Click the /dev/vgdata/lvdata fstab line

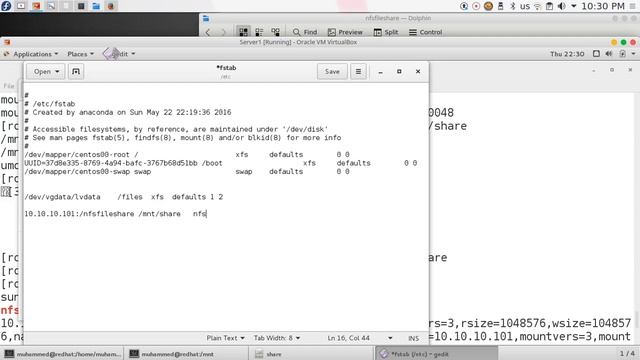point(124,197)
